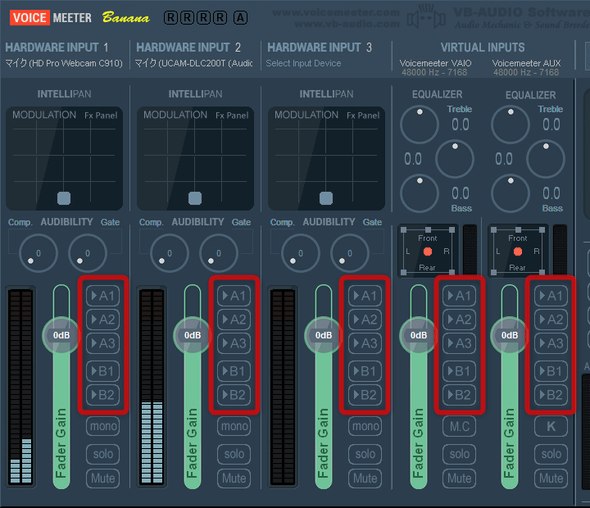Image resolution: width=590 pixels, height=508 pixels.
Task: Toggle A3 routing on Hardware Input 1
Action: click(103, 343)
